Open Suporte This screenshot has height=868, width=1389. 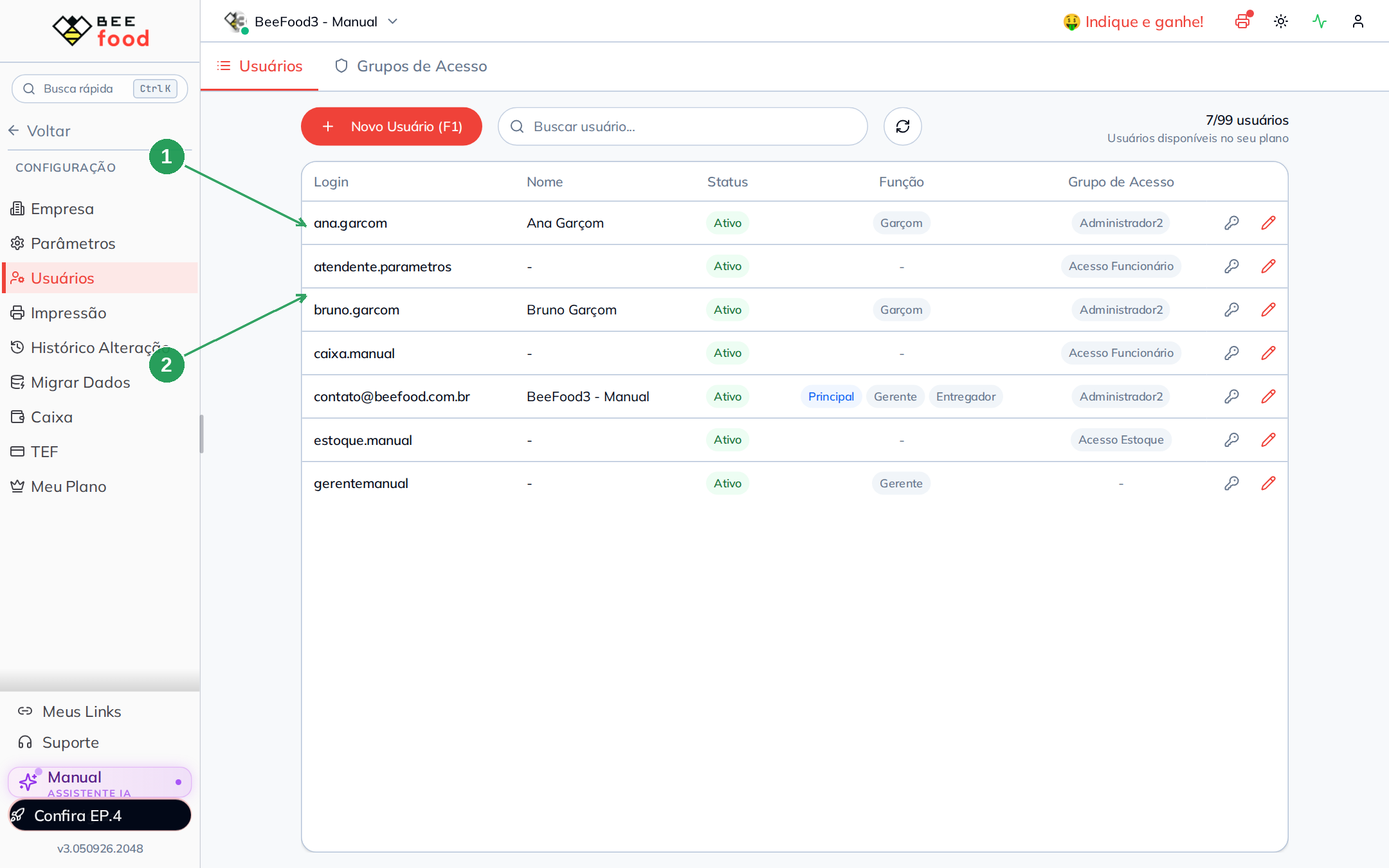[59, 743]
